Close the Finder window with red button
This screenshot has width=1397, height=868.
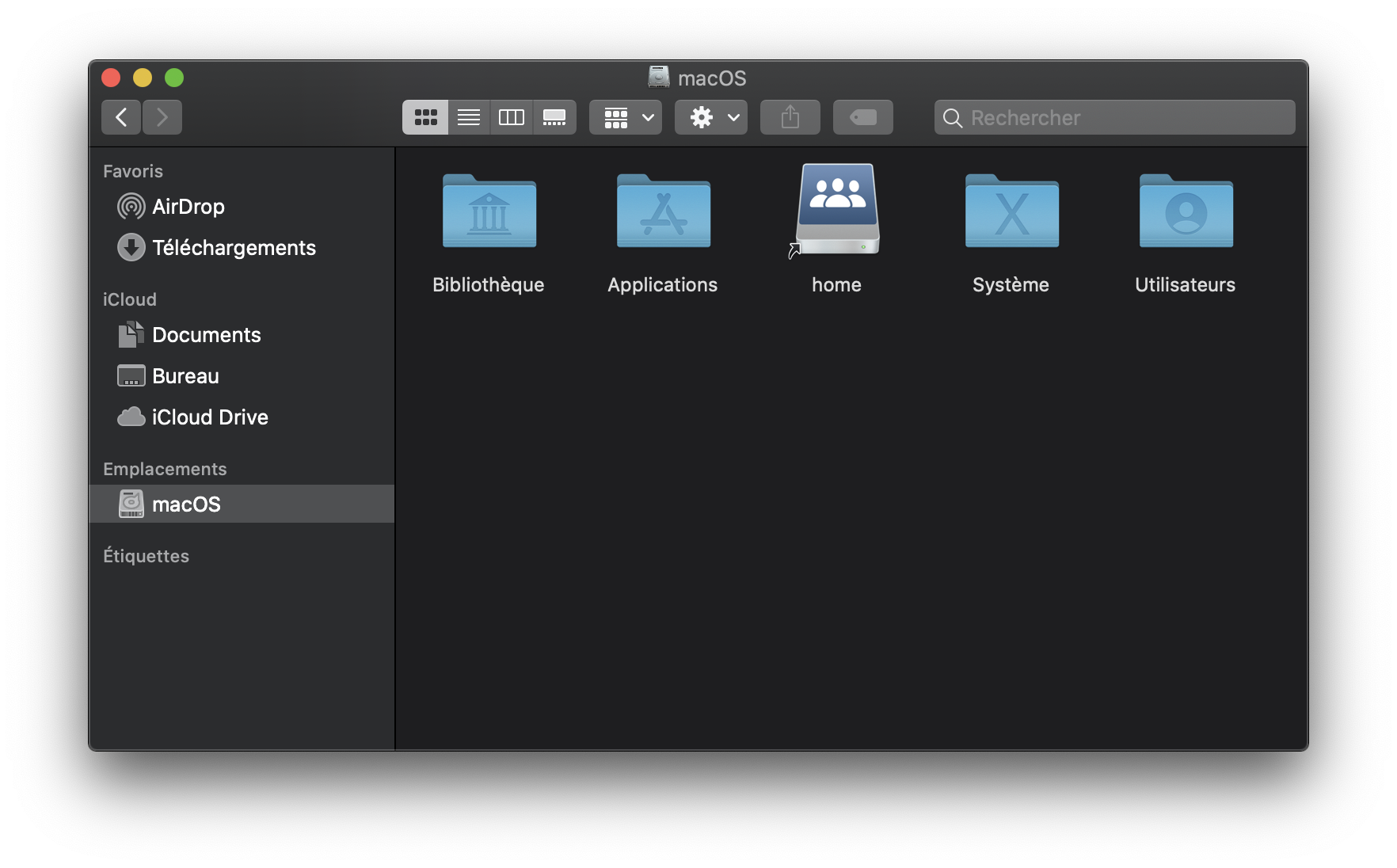[111, 78]
